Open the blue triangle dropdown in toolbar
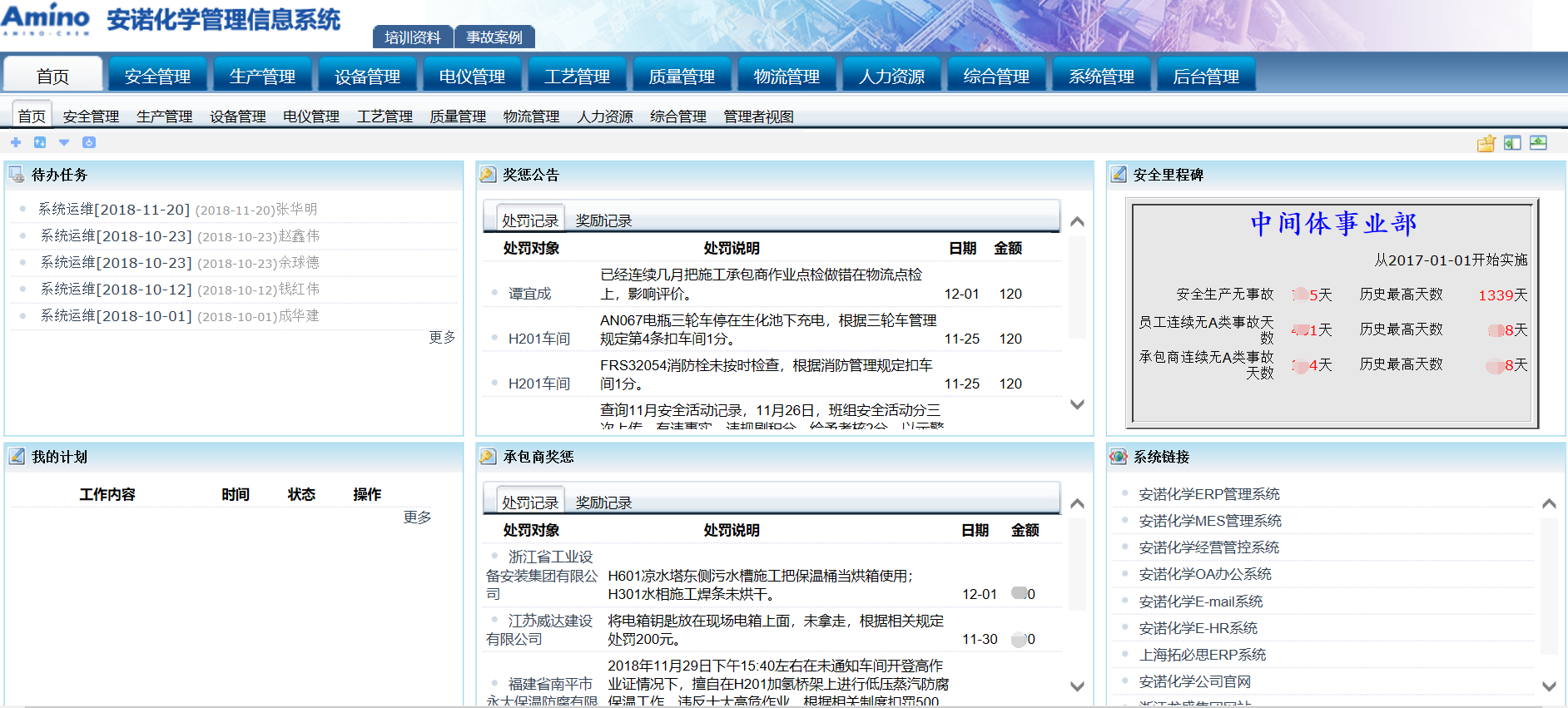 point(64,142)
